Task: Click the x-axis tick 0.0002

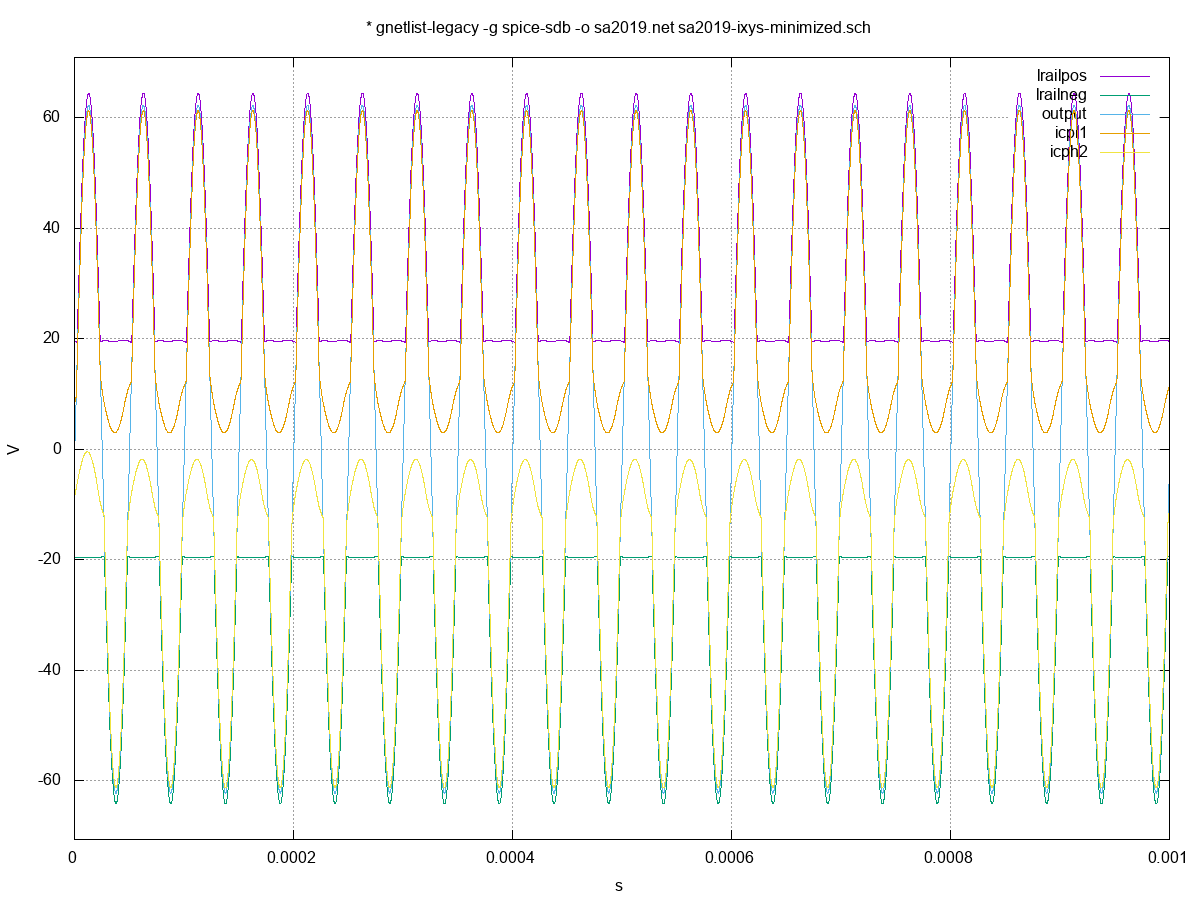Action: (292, 858)
